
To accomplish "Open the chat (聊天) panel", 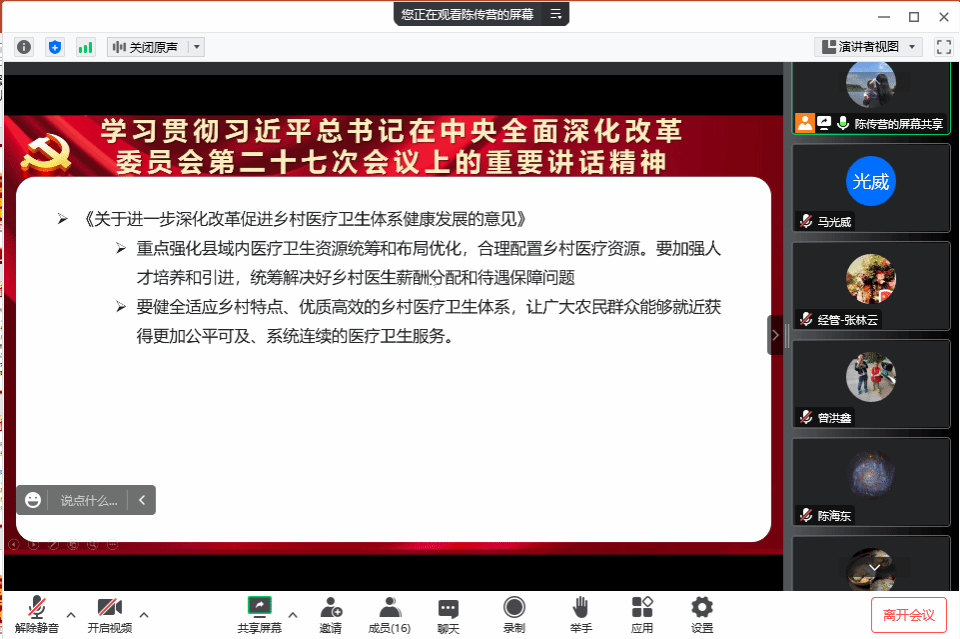I will (448, 614).
